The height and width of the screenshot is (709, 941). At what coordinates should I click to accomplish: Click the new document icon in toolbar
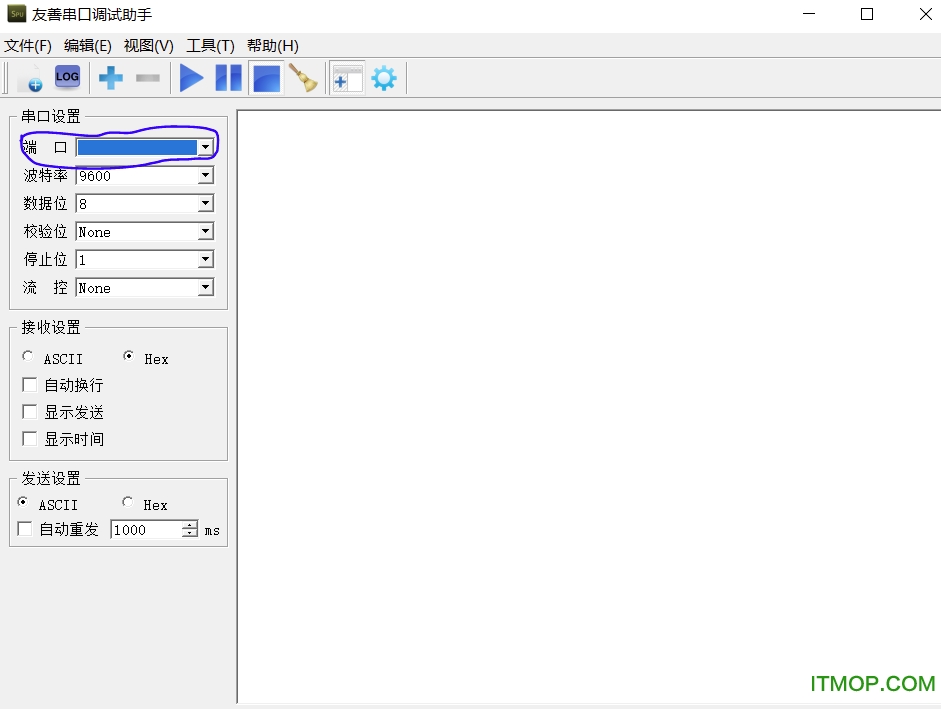tap(30, 78)
